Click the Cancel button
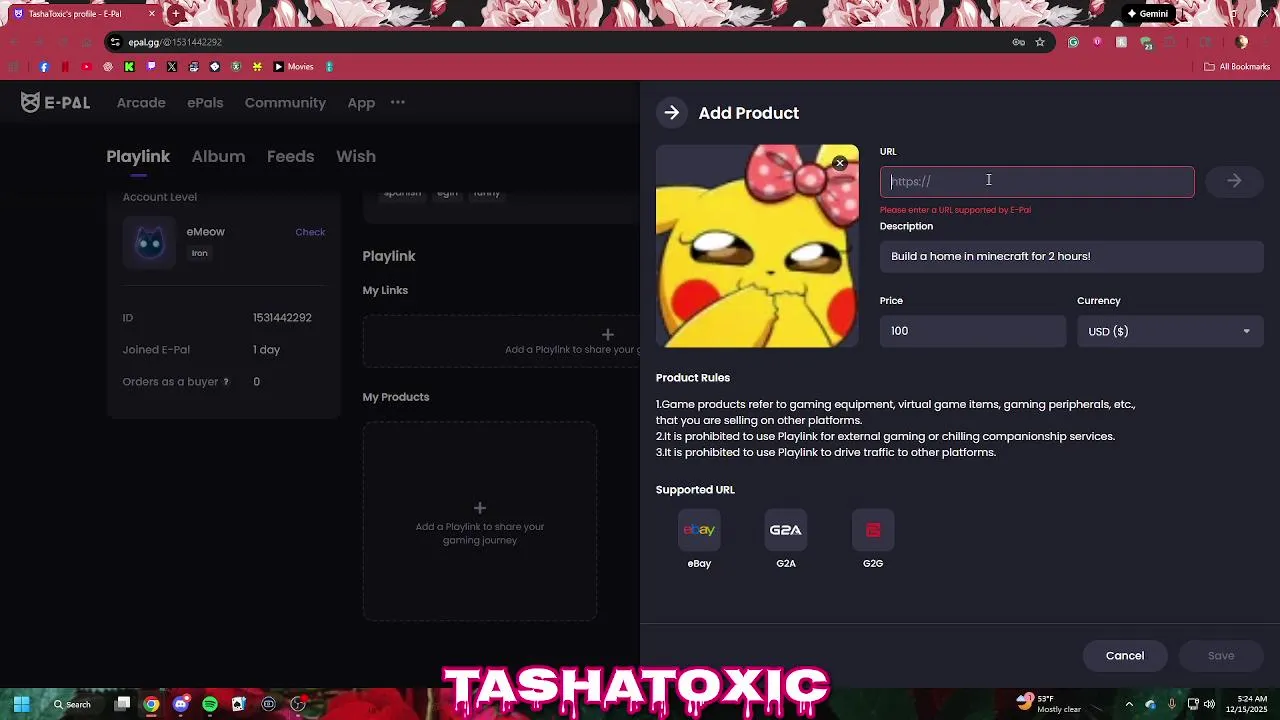This screenshot has height=720, width=1280. 1125,656
